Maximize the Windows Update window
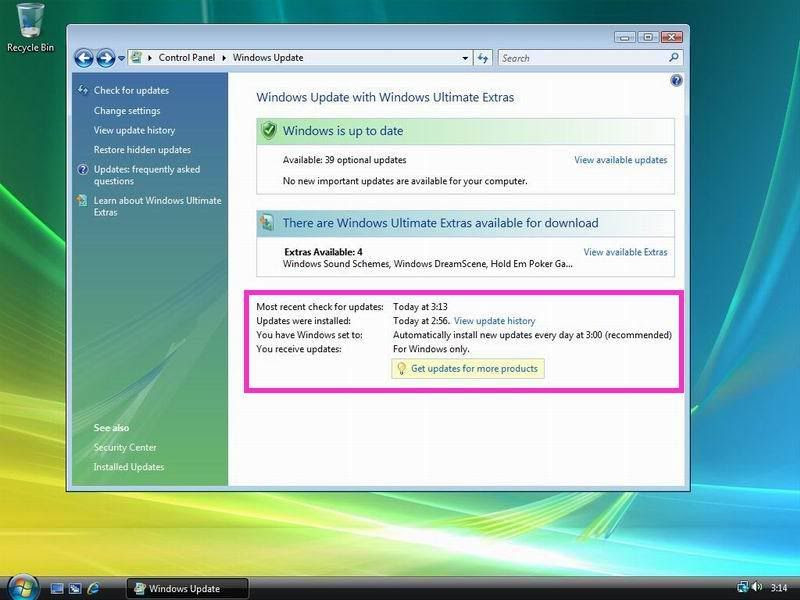The height and width of the screenshot is (600, 800). (648, 37)
